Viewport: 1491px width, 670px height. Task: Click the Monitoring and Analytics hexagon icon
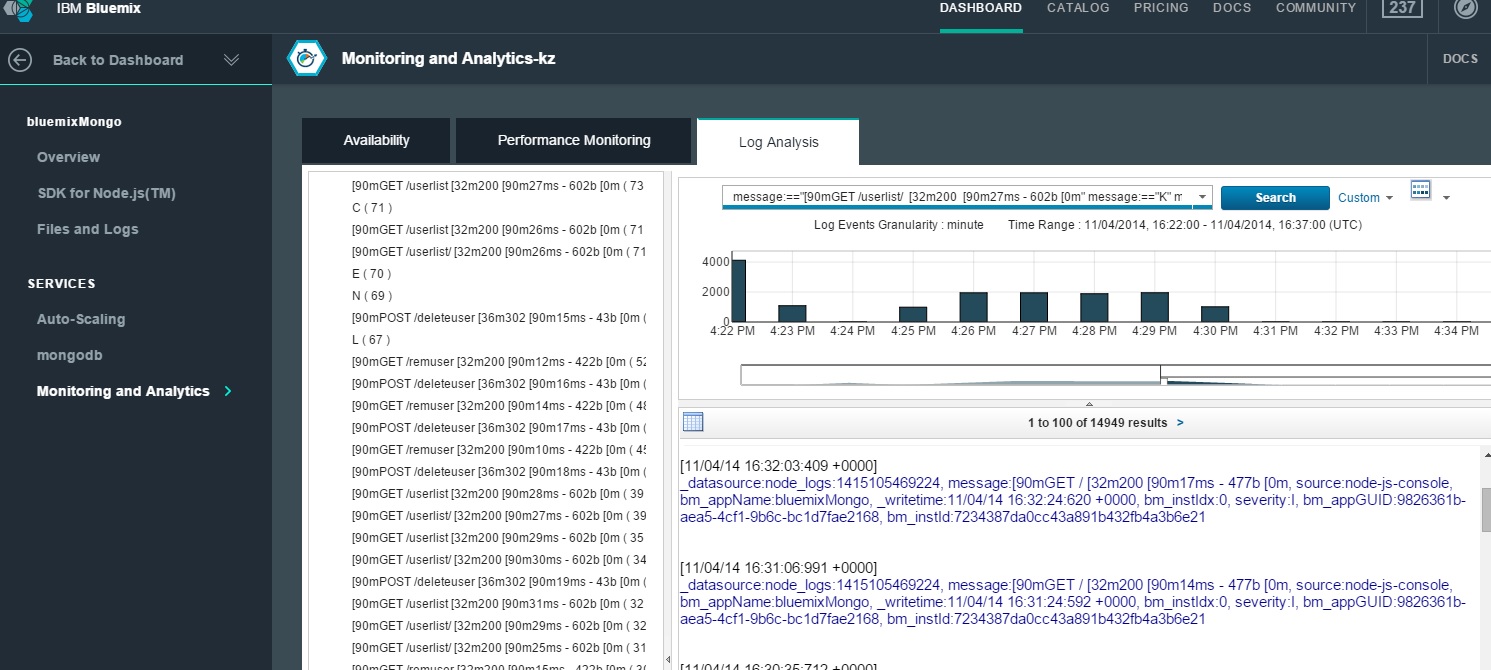tap(307, 59)
